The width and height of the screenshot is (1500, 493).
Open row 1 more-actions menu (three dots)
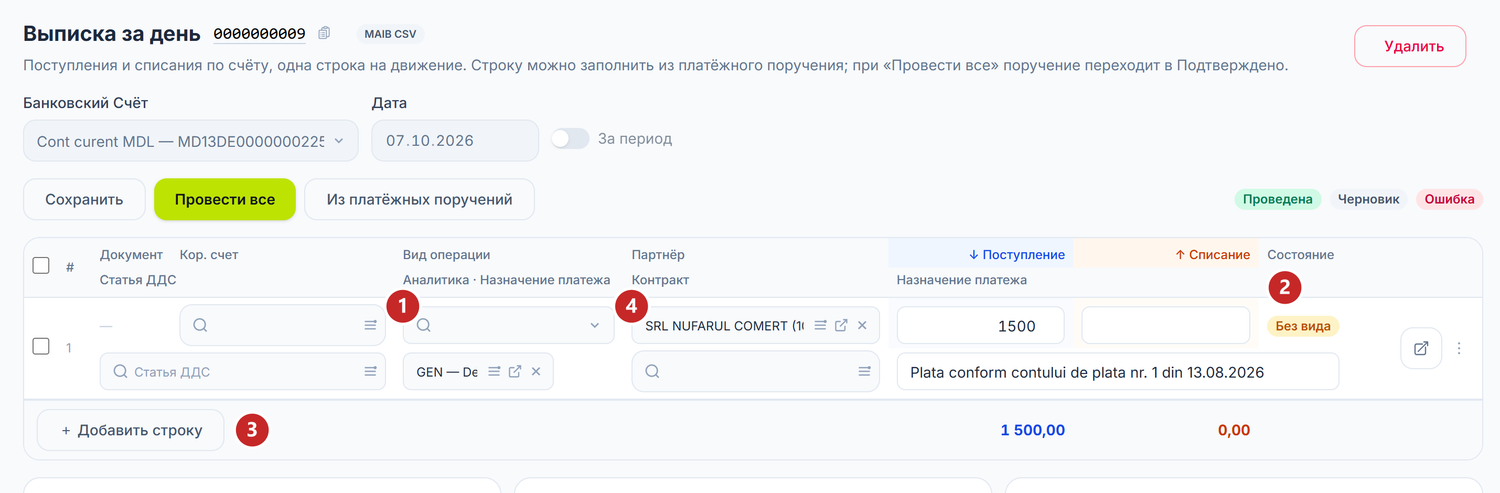[x=1459, y=348]
